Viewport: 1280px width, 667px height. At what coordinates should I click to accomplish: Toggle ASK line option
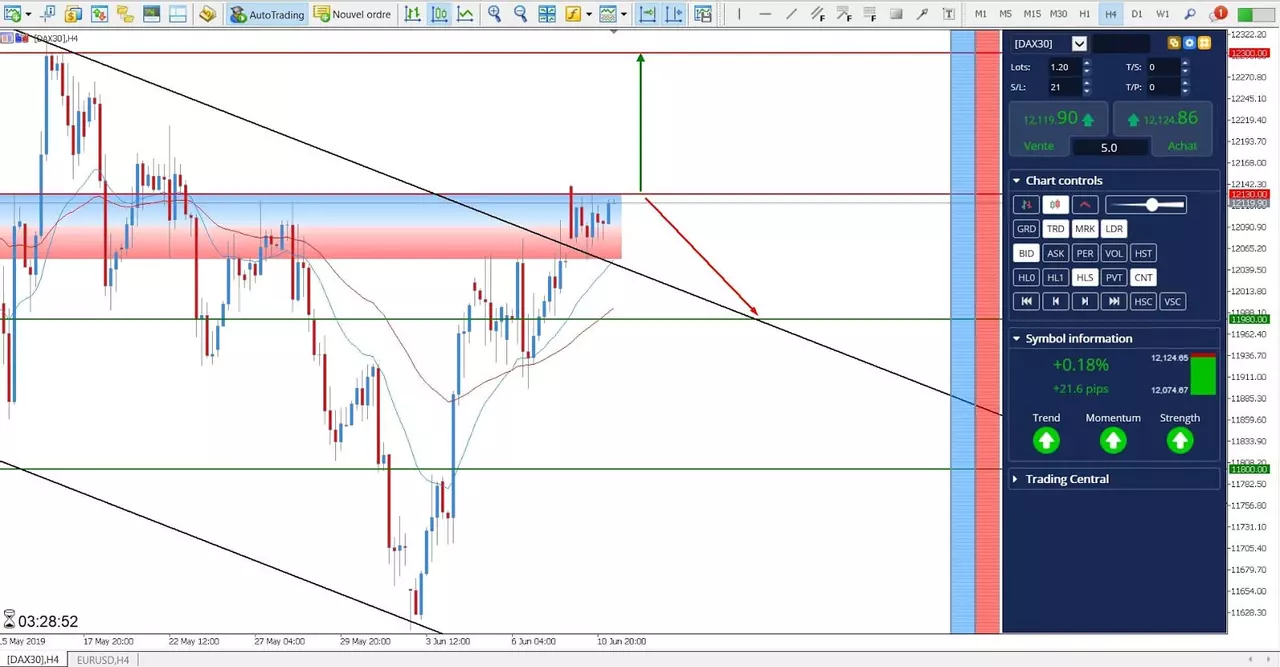click(x=1055, y=253)
